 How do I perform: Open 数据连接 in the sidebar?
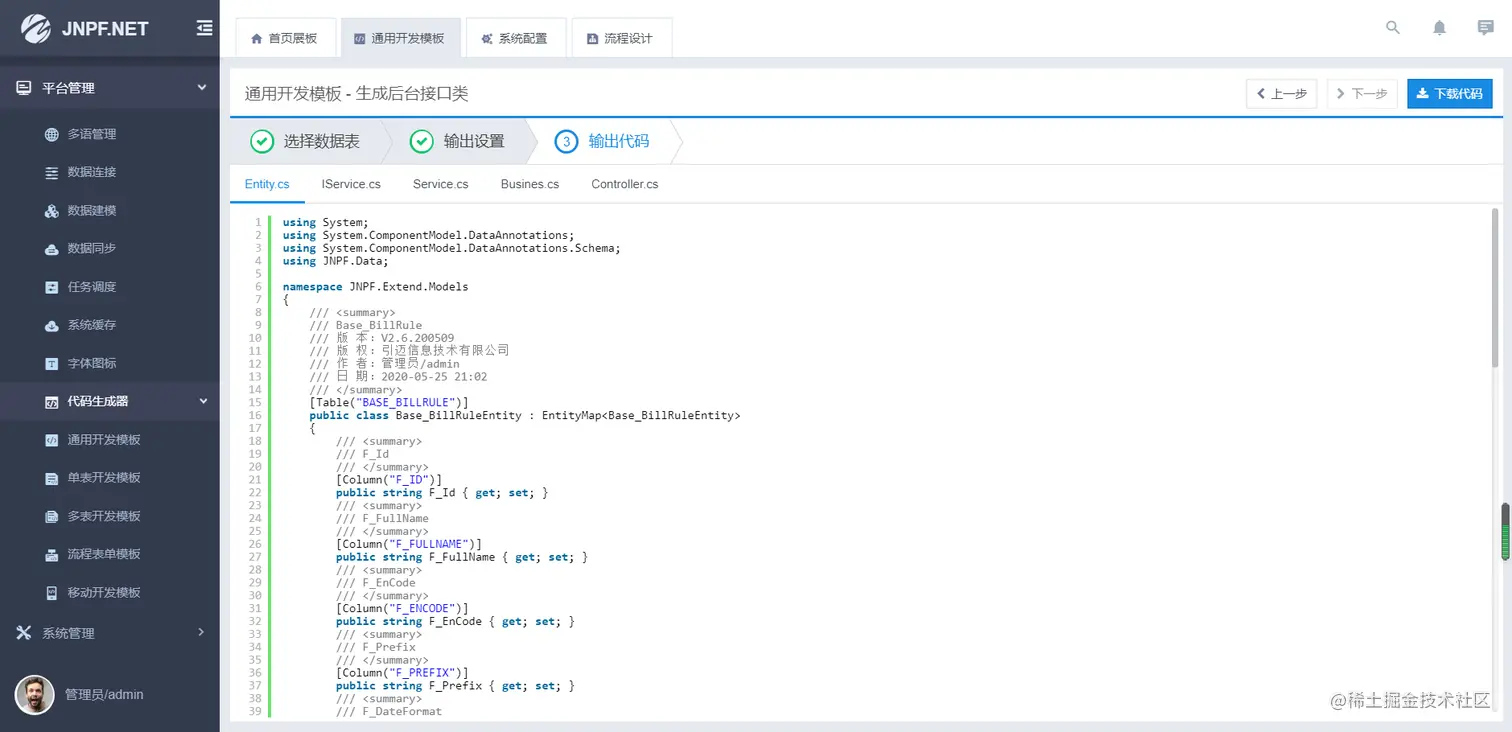(x=110, y=172)
